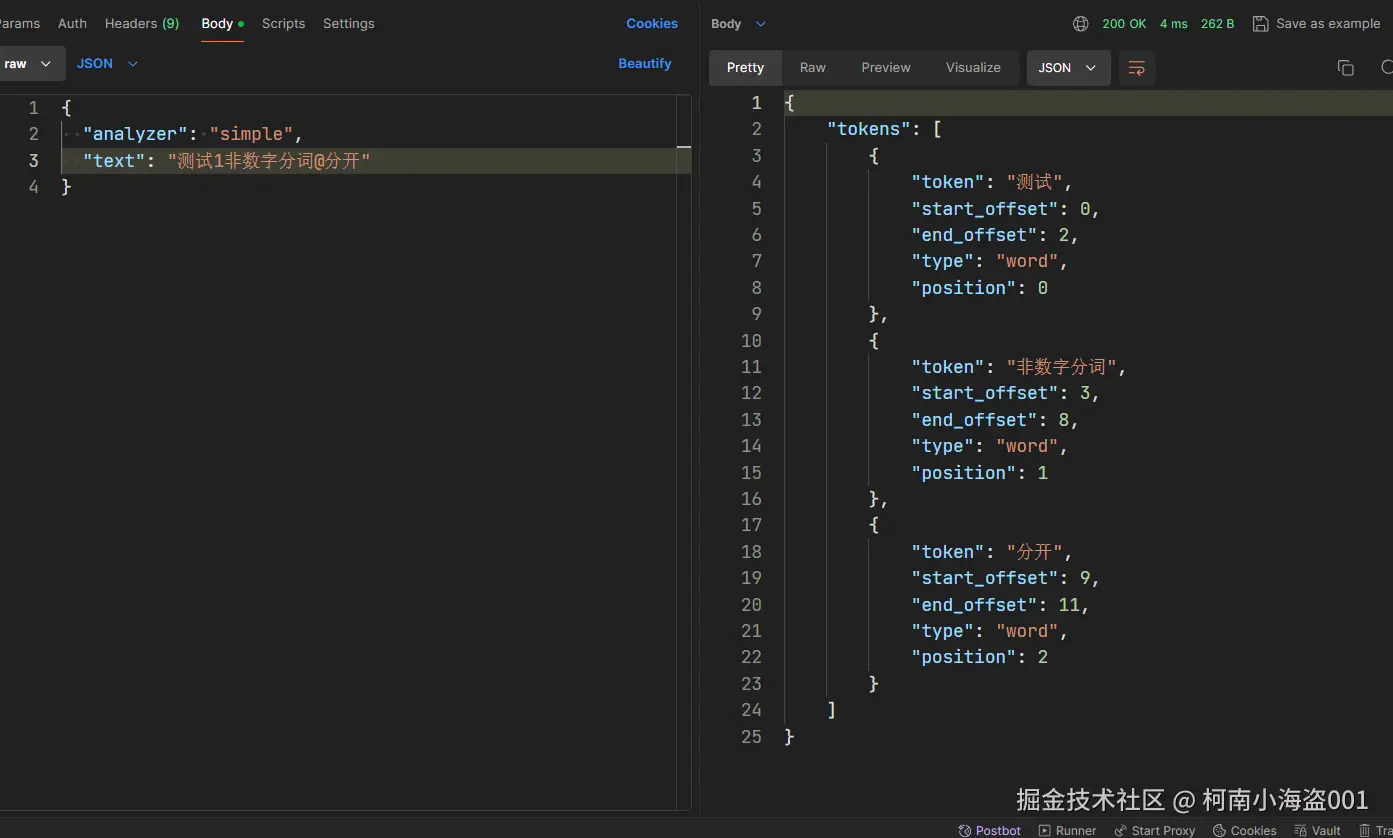Viewport: 1393px width, 838px height.
Task: Open the request JSON format dropdown
Action: pos(107,63)
